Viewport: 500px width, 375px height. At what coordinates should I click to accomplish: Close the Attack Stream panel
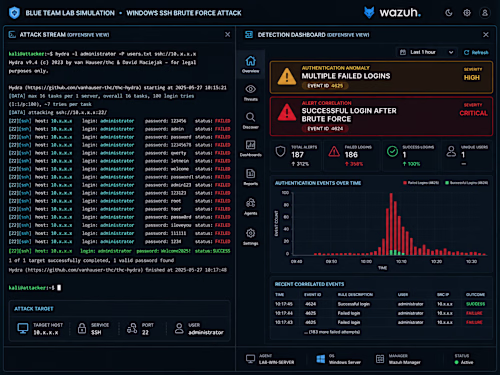[227, 34]
